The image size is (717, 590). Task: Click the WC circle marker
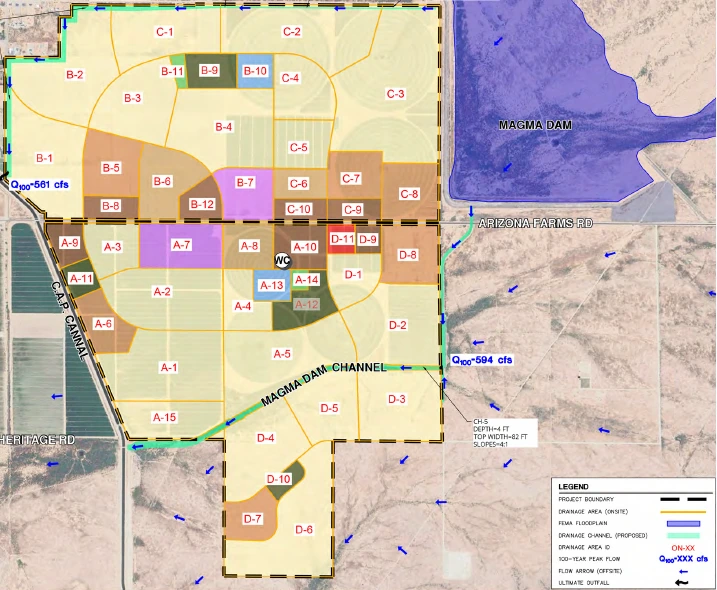click(x=282, y=260)
